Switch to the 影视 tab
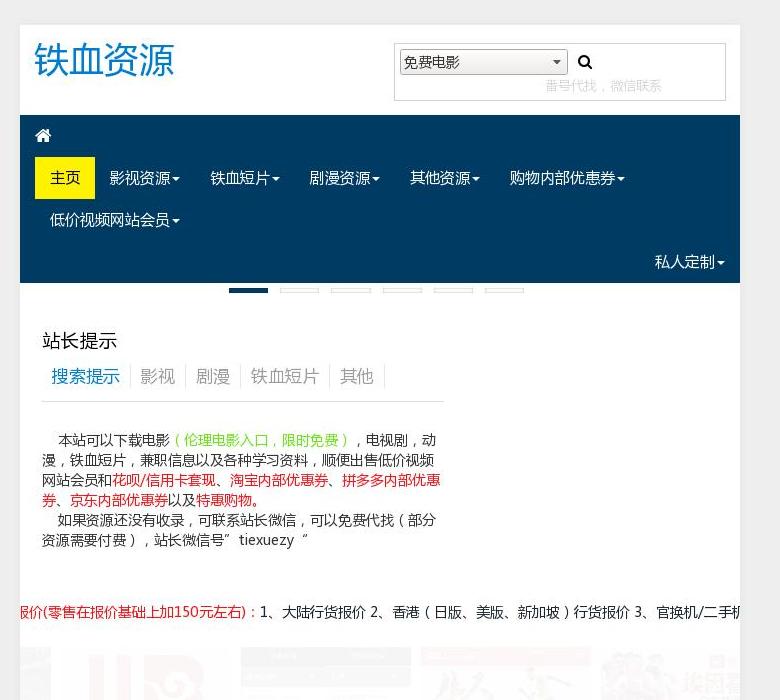 [x=158, y=376]
